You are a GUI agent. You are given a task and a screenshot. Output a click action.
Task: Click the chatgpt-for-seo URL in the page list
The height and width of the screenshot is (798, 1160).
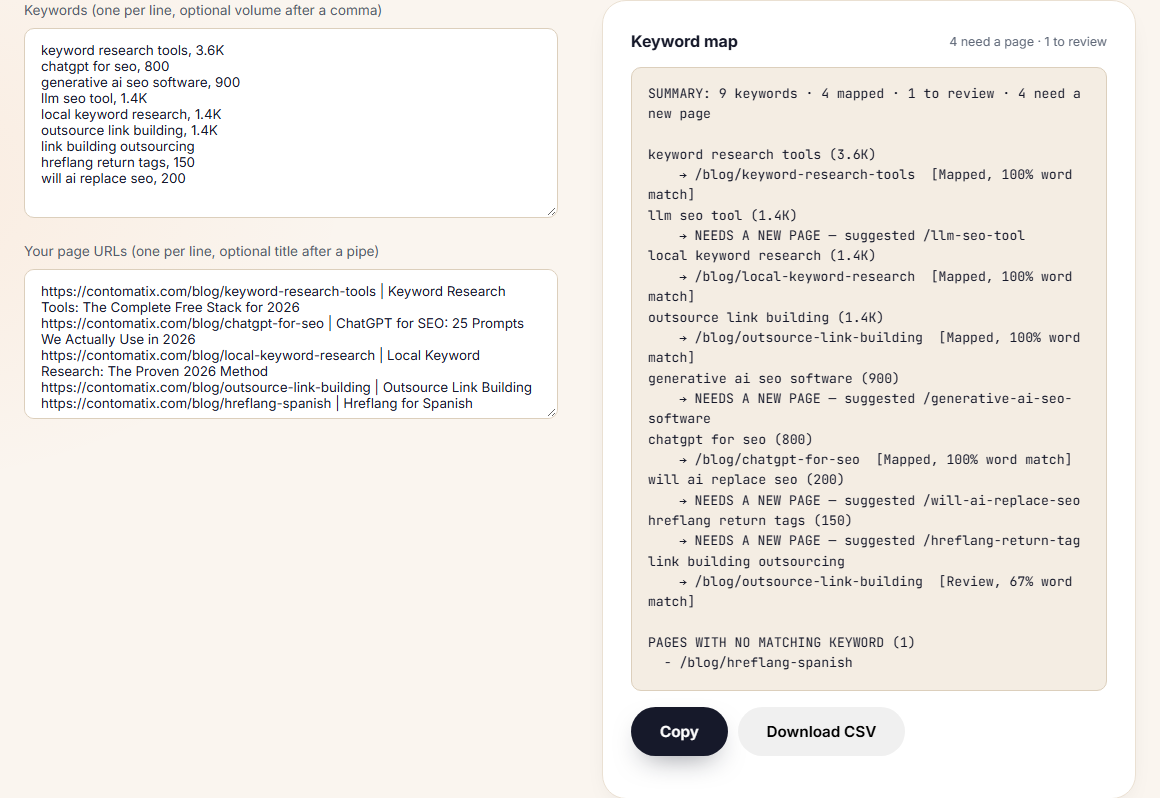[182, 323]
